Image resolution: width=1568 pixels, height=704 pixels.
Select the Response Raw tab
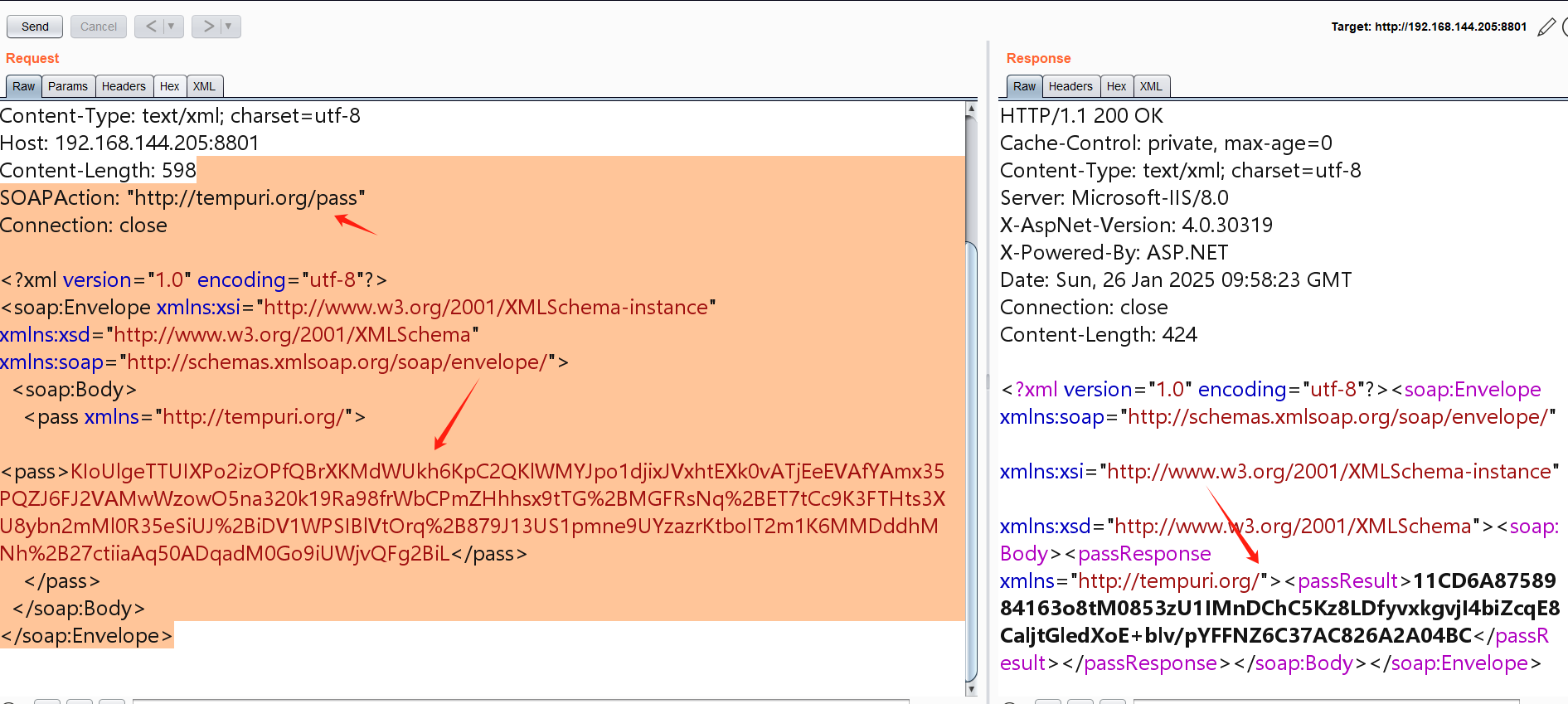click(1024, 86)
